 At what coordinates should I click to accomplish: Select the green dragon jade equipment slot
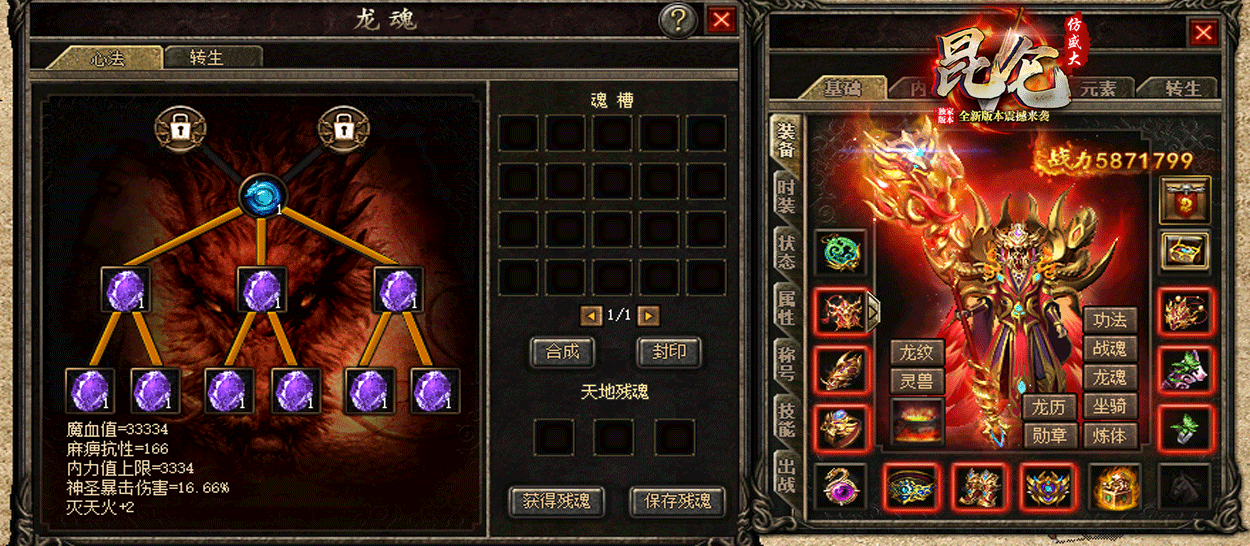tap(839, 253)
